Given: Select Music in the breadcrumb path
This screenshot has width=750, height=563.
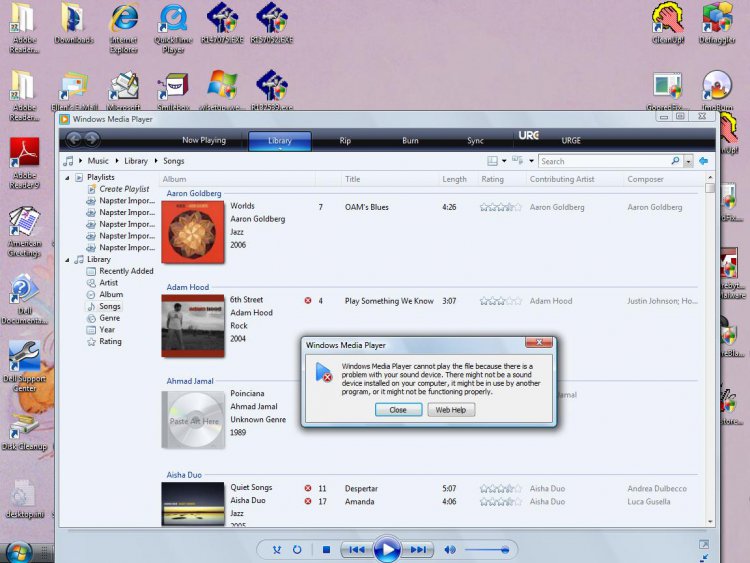Looking at the screenshot, I should click(x=98, y=161).
